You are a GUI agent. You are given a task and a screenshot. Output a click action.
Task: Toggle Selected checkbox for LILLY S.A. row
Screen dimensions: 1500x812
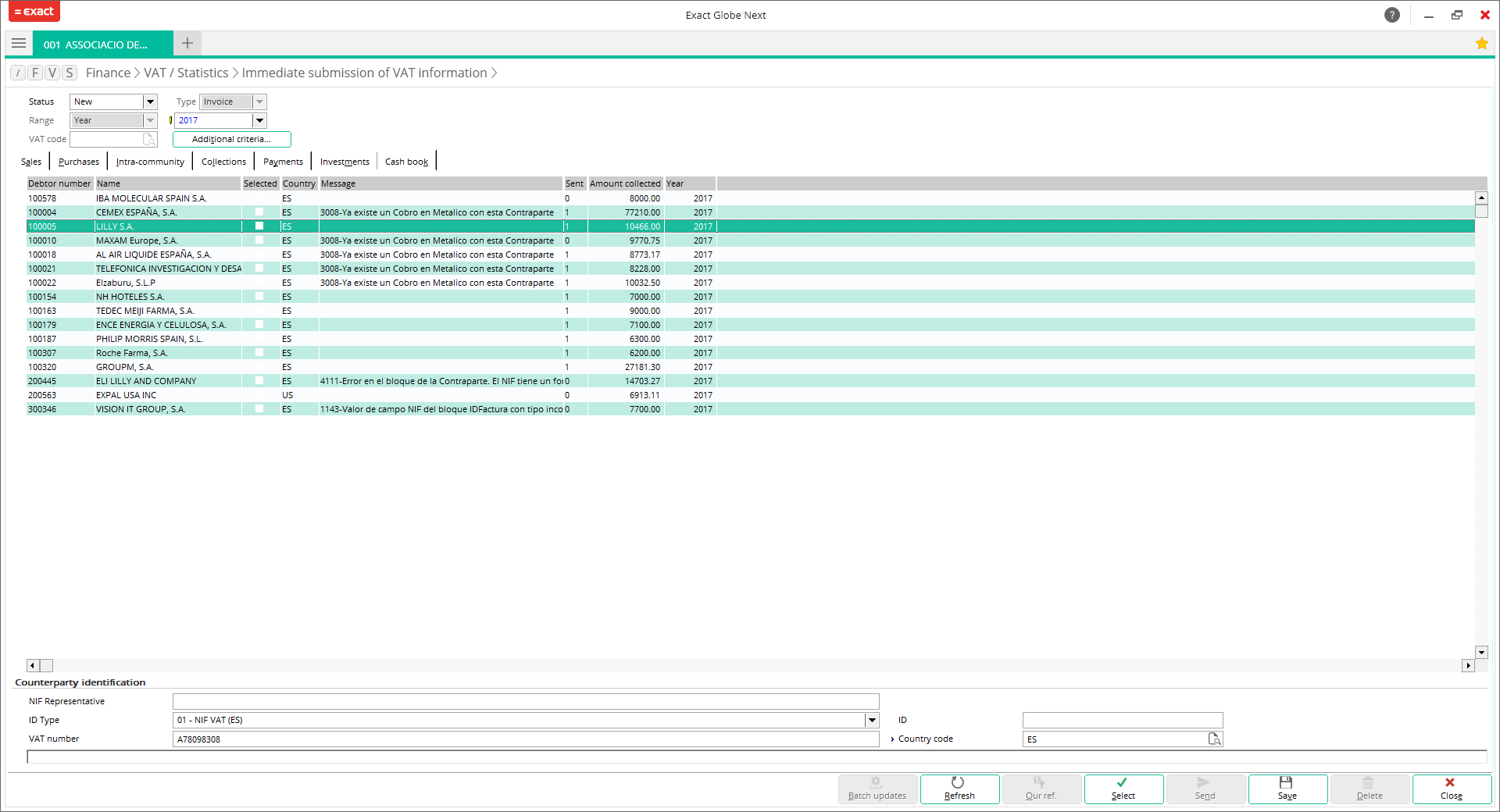coord(259,226)
